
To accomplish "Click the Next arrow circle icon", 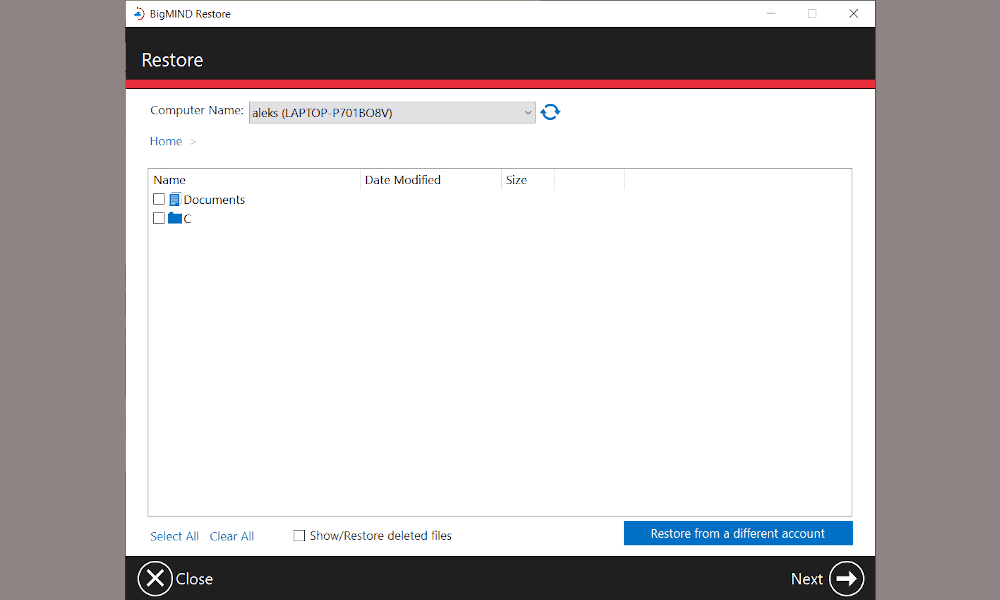I will 846,578.
